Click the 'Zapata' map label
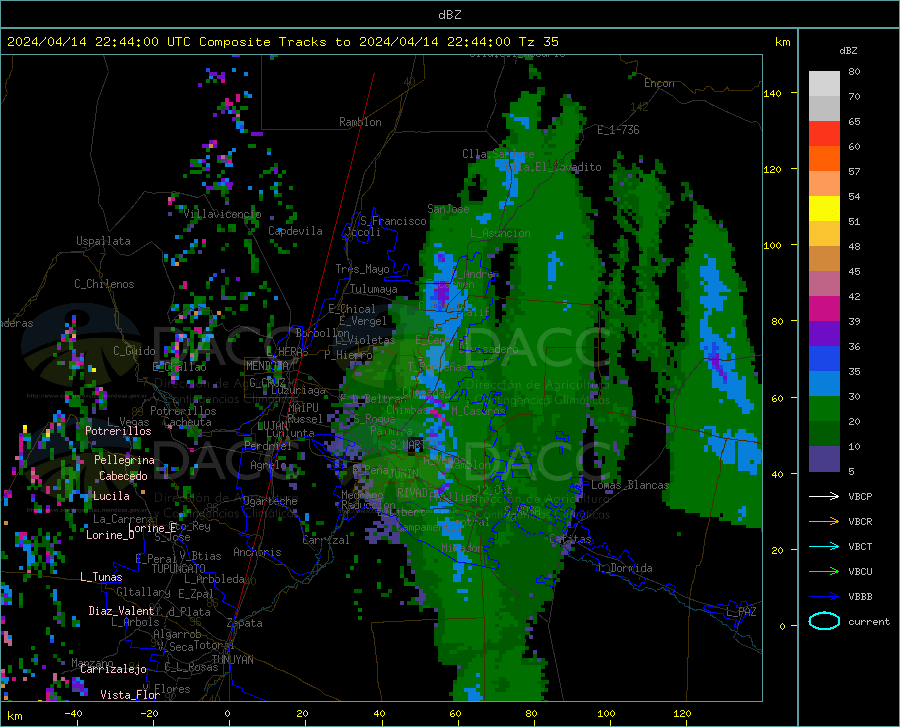The image size is (900, 727). [245, 623]
